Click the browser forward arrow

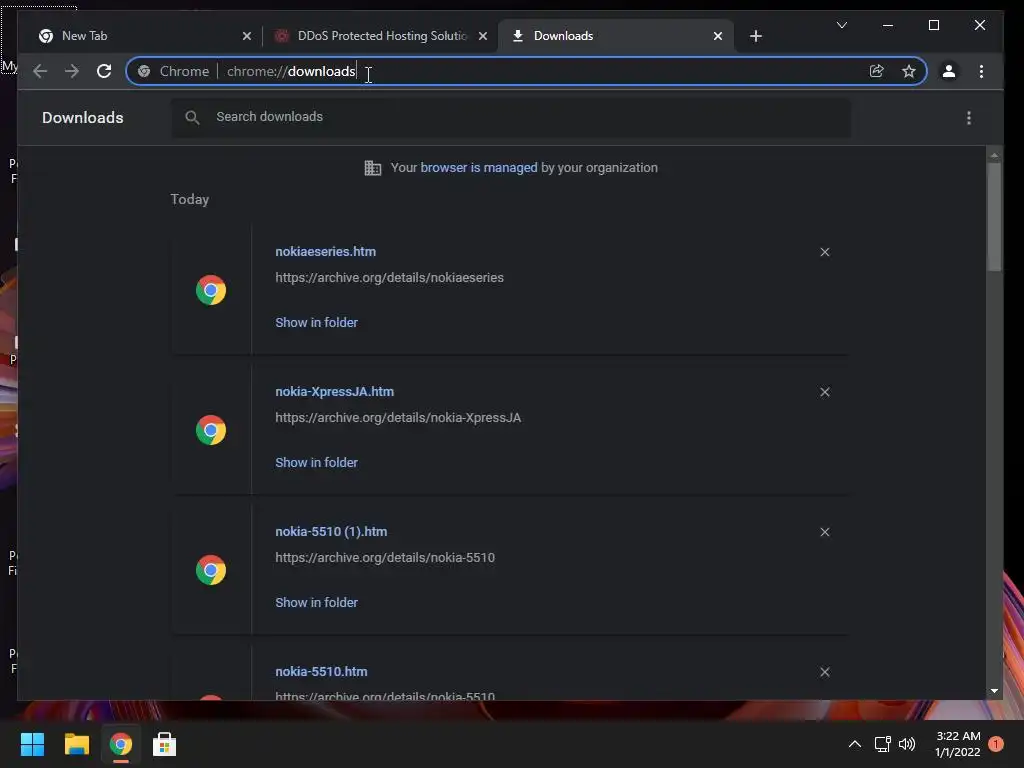pyautogui.click(x=72, y=71)
